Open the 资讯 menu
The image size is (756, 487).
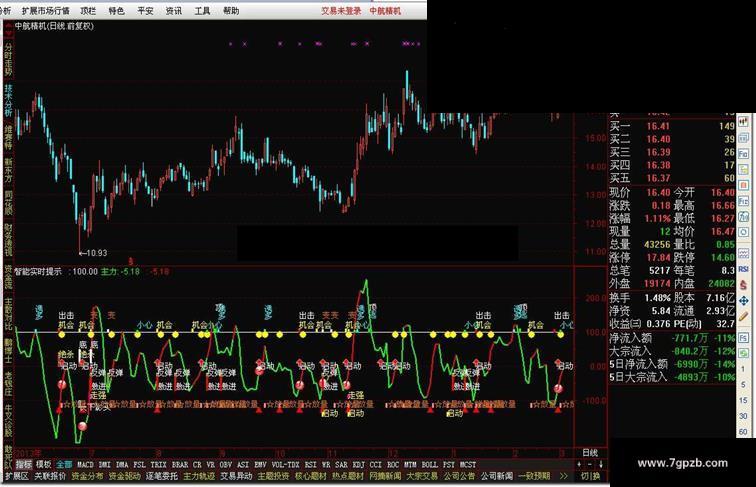pos(174,10)
